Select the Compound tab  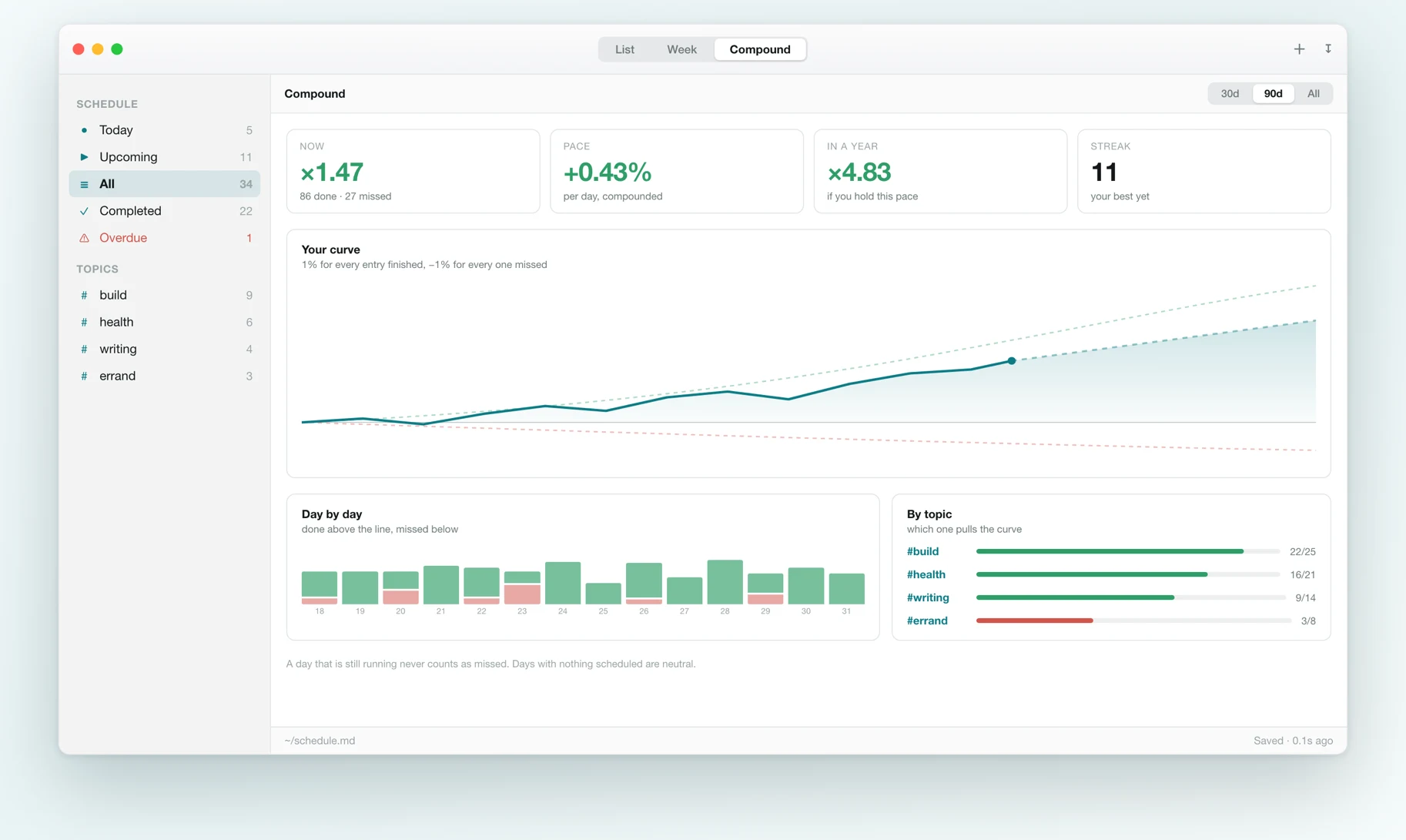click(760, 49)
